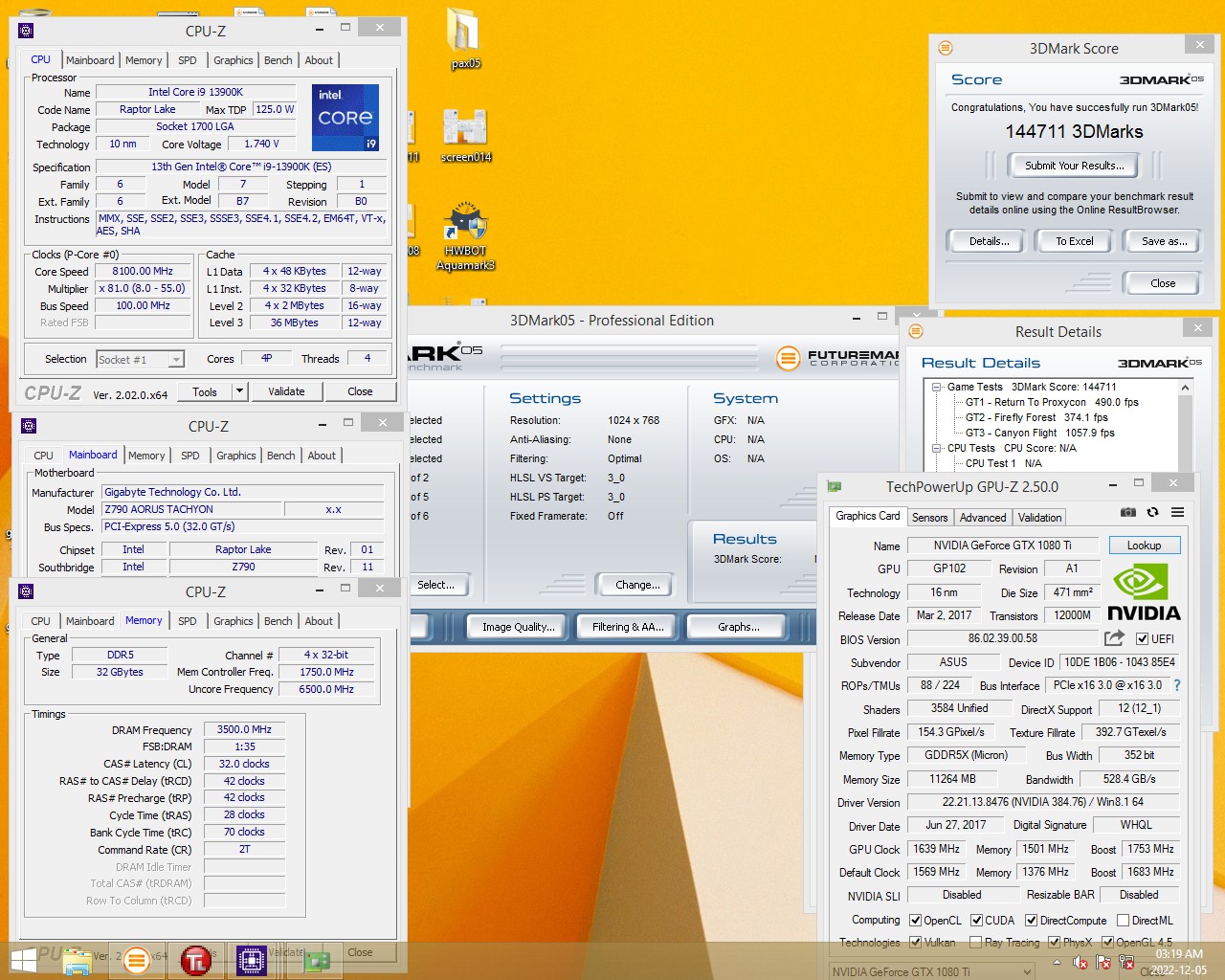Switch to the GPU-Z taskbar icon
The height and width of the screenshot is (980, 1225).
[x=318, y=961]
